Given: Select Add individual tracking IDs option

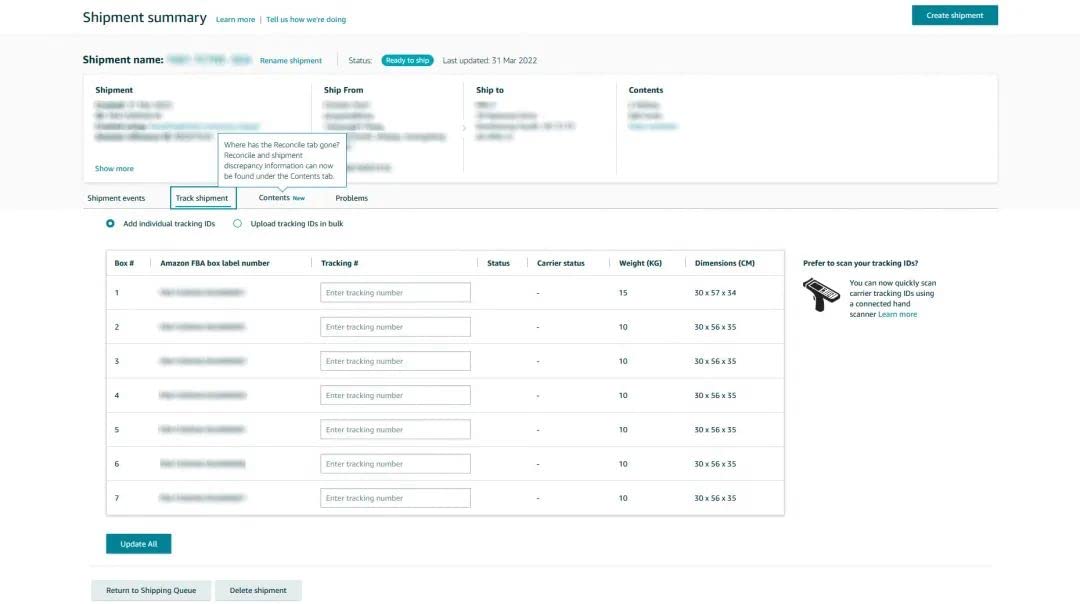Looking at the screenshot, I should click(110, 224).
